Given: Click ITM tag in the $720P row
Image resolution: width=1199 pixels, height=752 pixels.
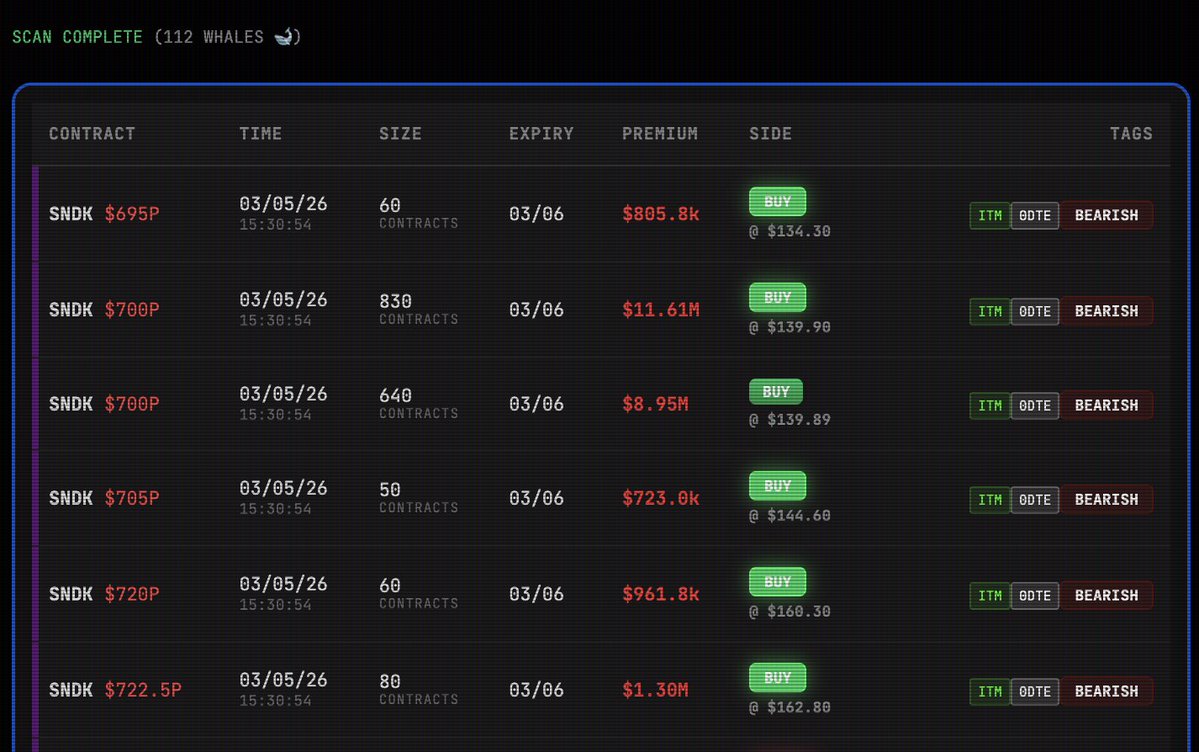Looking at the screenshot, I should point(989,595).
